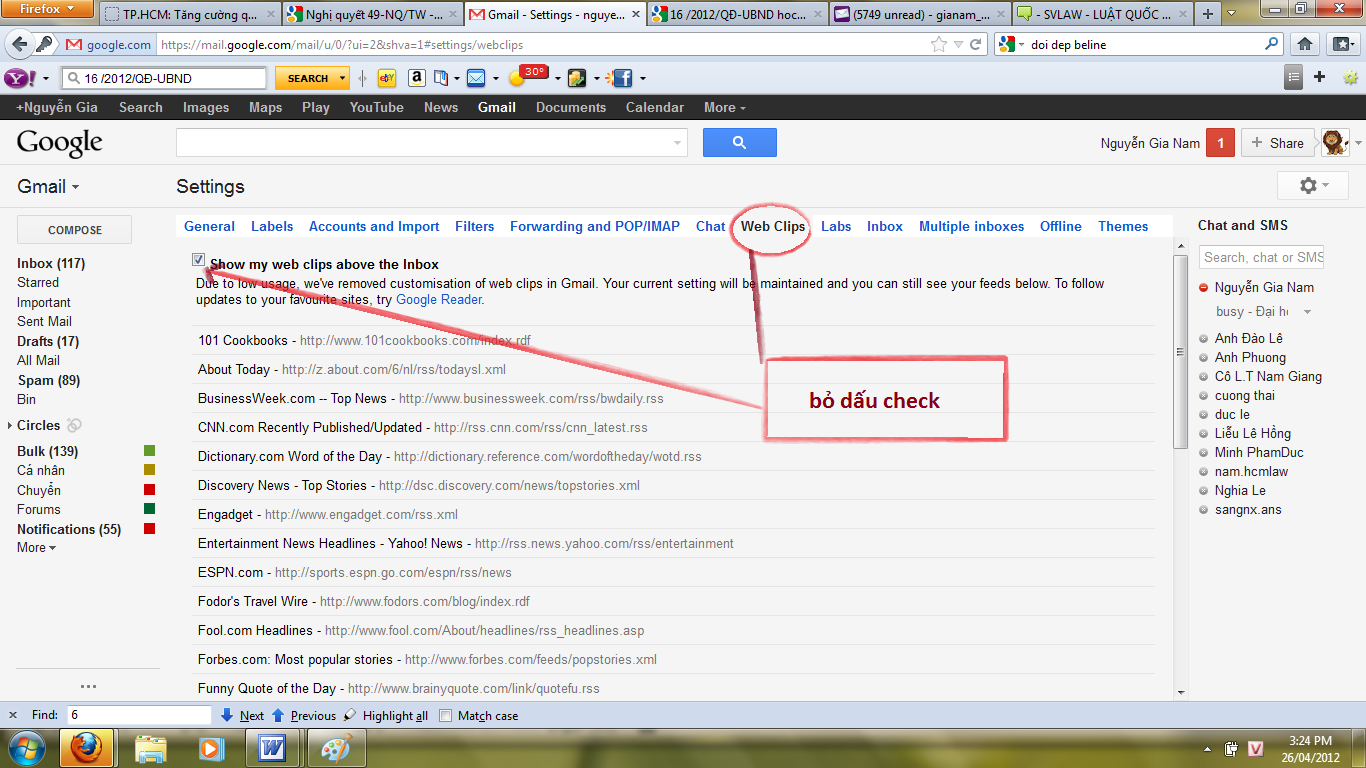Open Microsoft Word from the taskbar
Image resolution: width=1366 pixels, height=768 pixels.
[273, 748]
